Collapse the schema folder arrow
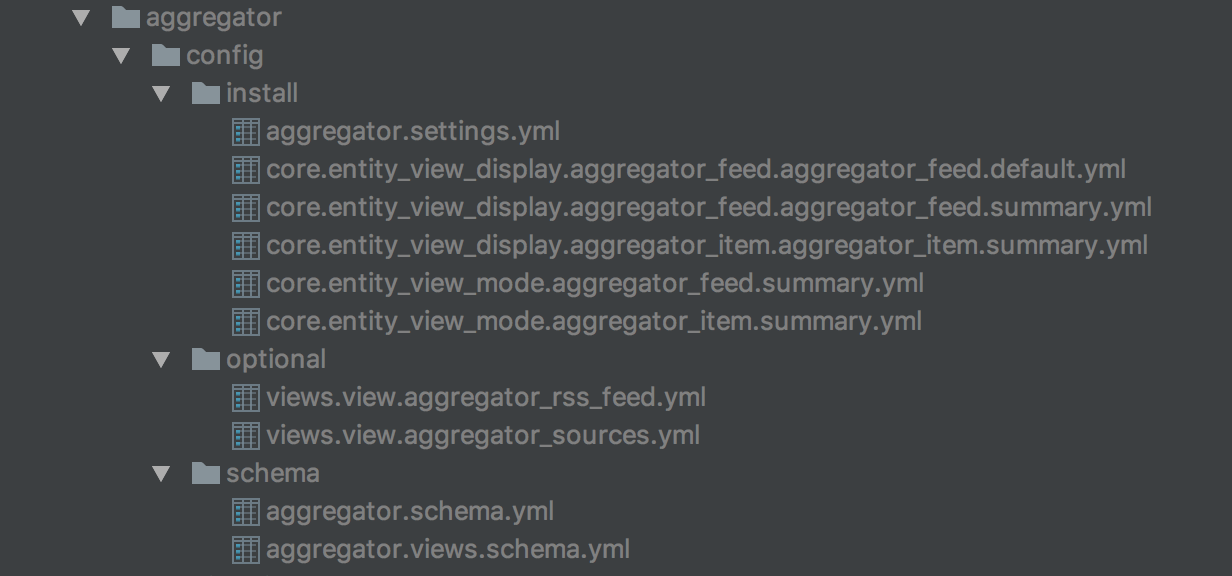The width and height of the screenshot is (1232, 576). [161, 474]
